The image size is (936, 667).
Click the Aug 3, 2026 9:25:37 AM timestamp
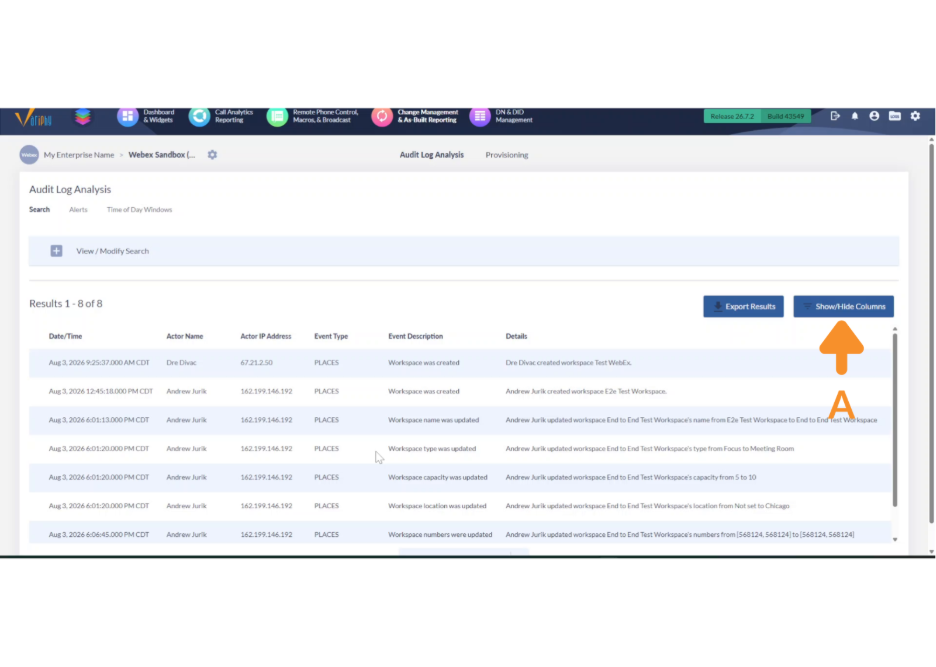[99, 362]
